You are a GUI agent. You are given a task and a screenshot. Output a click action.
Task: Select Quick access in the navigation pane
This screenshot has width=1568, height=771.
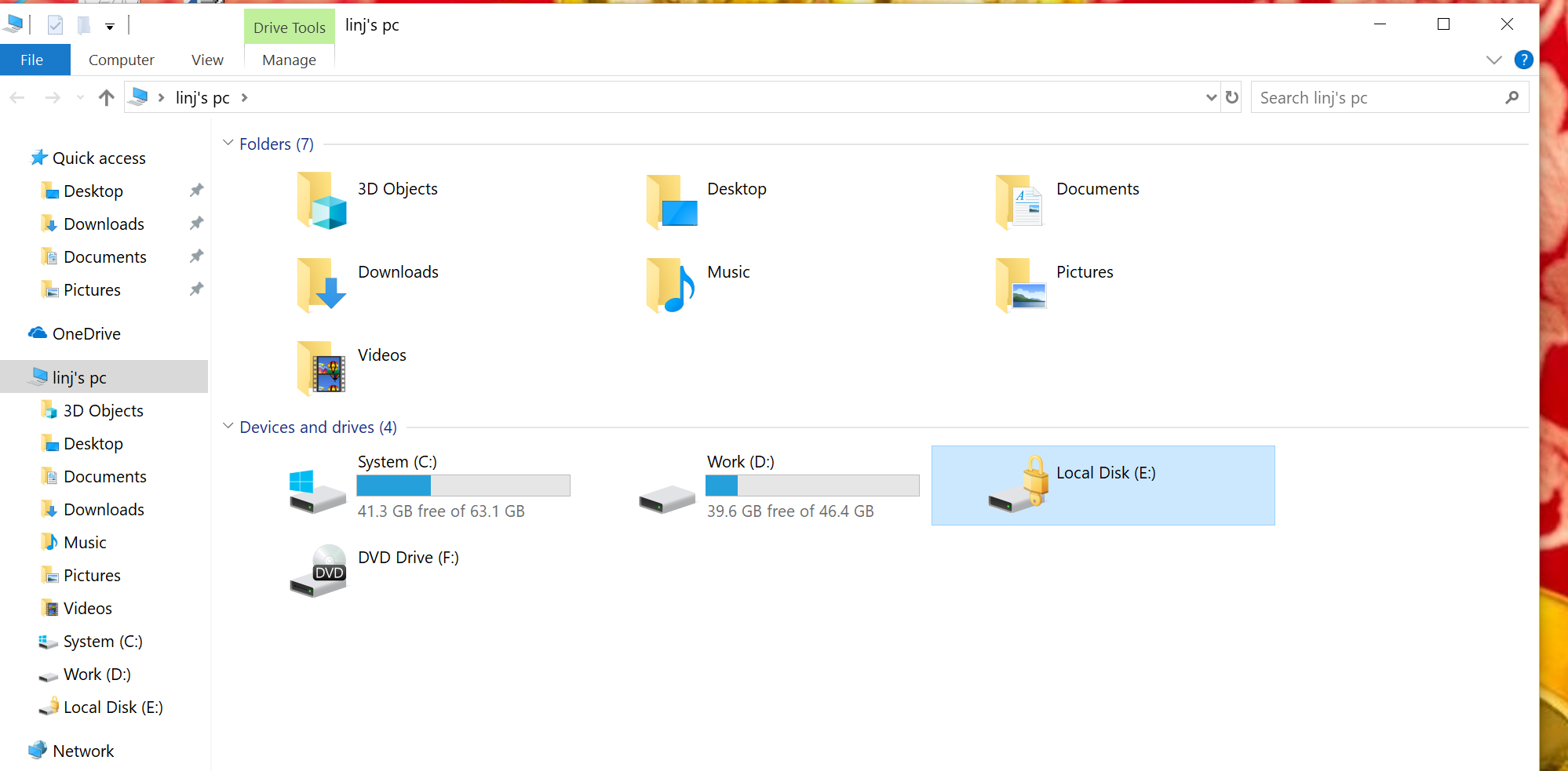(99, 158)
